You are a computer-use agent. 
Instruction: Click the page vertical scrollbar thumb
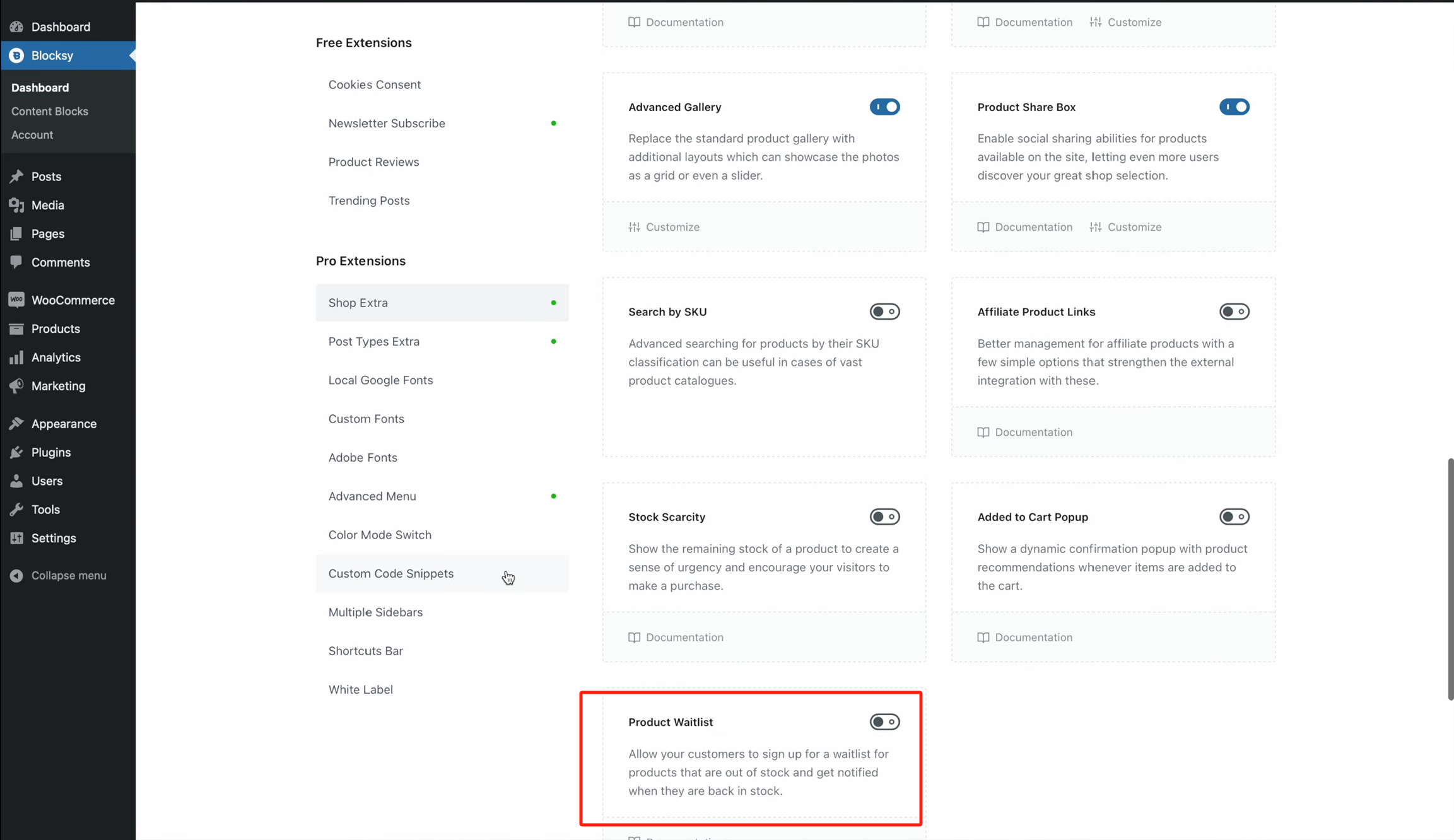1450,579
